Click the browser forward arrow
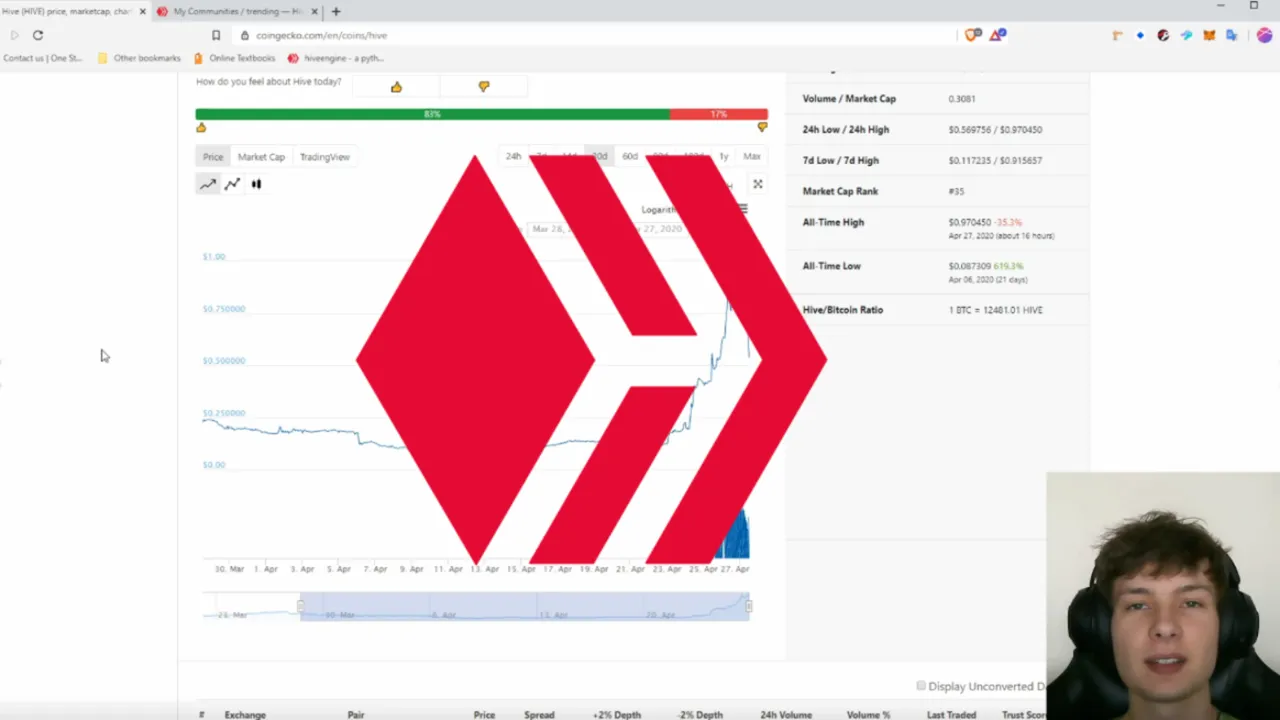The height and width of the screenshot is (720, 1280). click(x=14, y=35)
